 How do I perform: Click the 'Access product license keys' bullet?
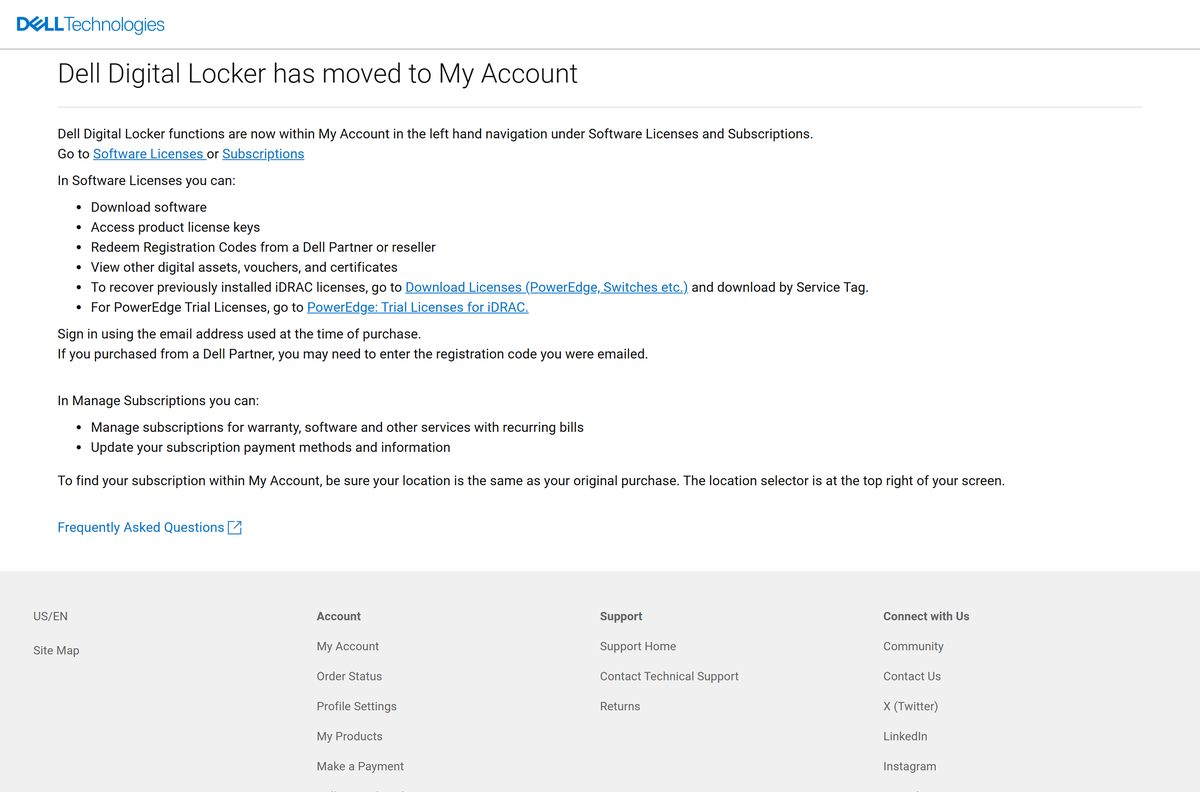coord(175,227)
